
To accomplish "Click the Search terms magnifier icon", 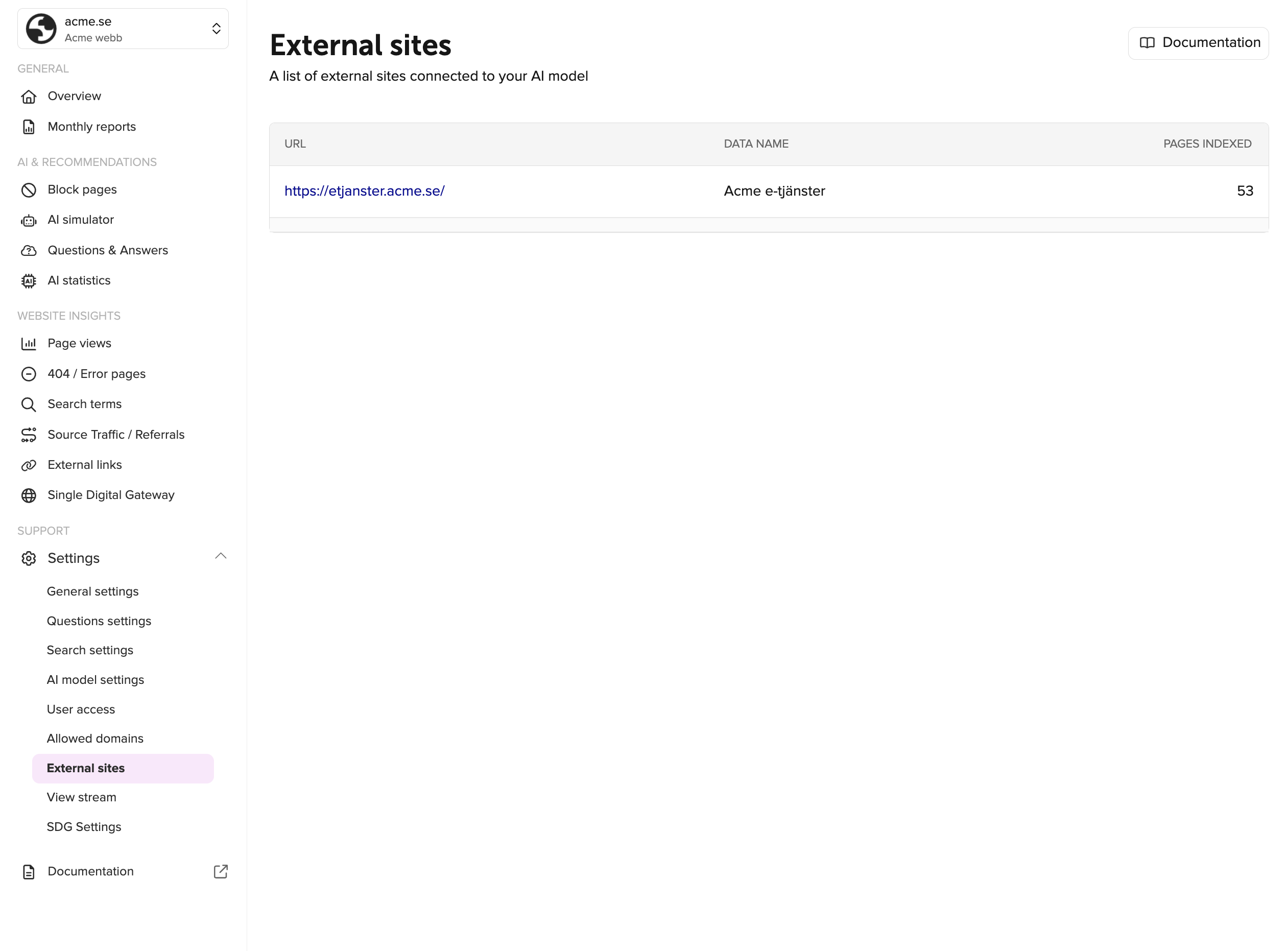I will [x=28, y=405].
